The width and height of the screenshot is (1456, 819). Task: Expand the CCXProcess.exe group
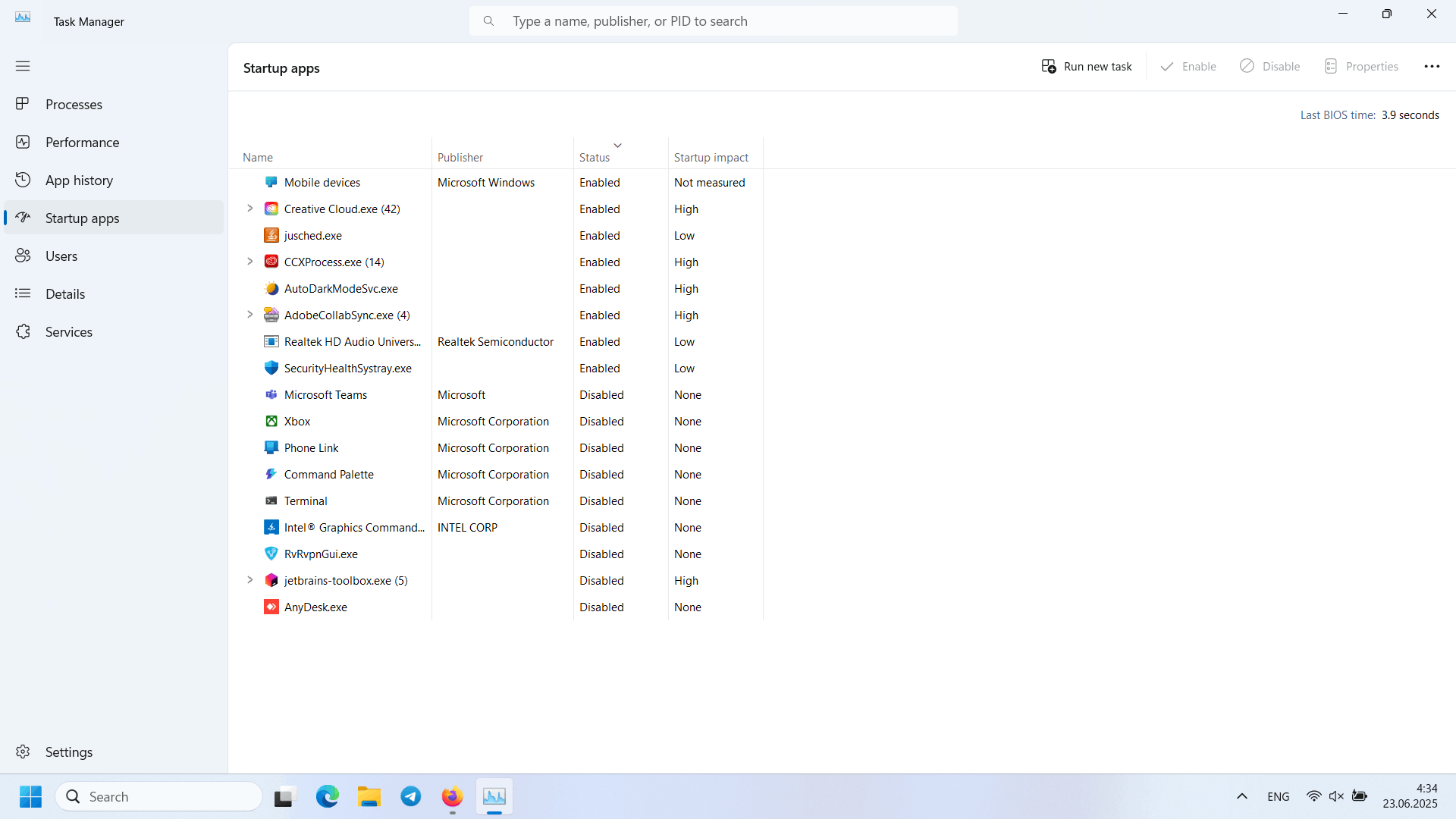[249, 262]
